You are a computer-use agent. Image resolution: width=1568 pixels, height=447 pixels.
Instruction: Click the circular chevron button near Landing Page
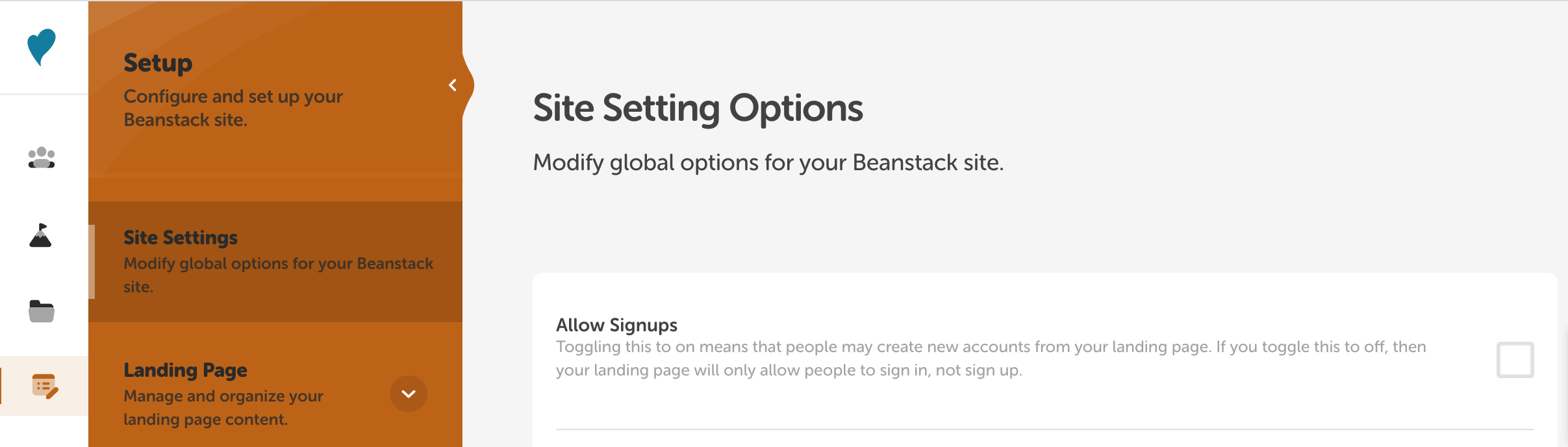coord(408,393)
